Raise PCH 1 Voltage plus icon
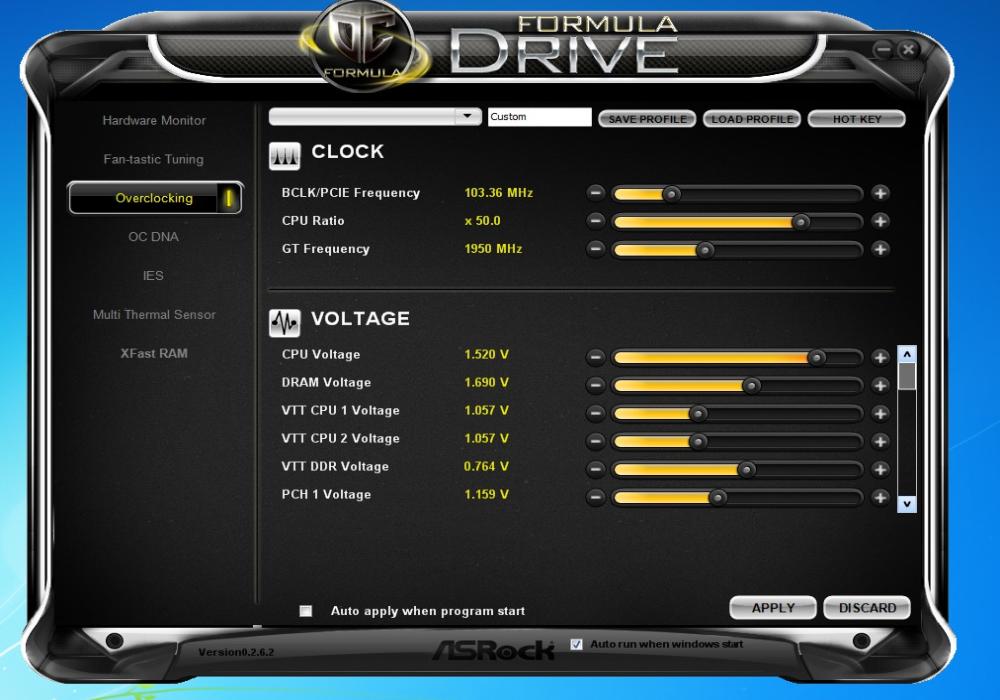The width and height of the screenshot is (1000, 700). tap(880, 497)
